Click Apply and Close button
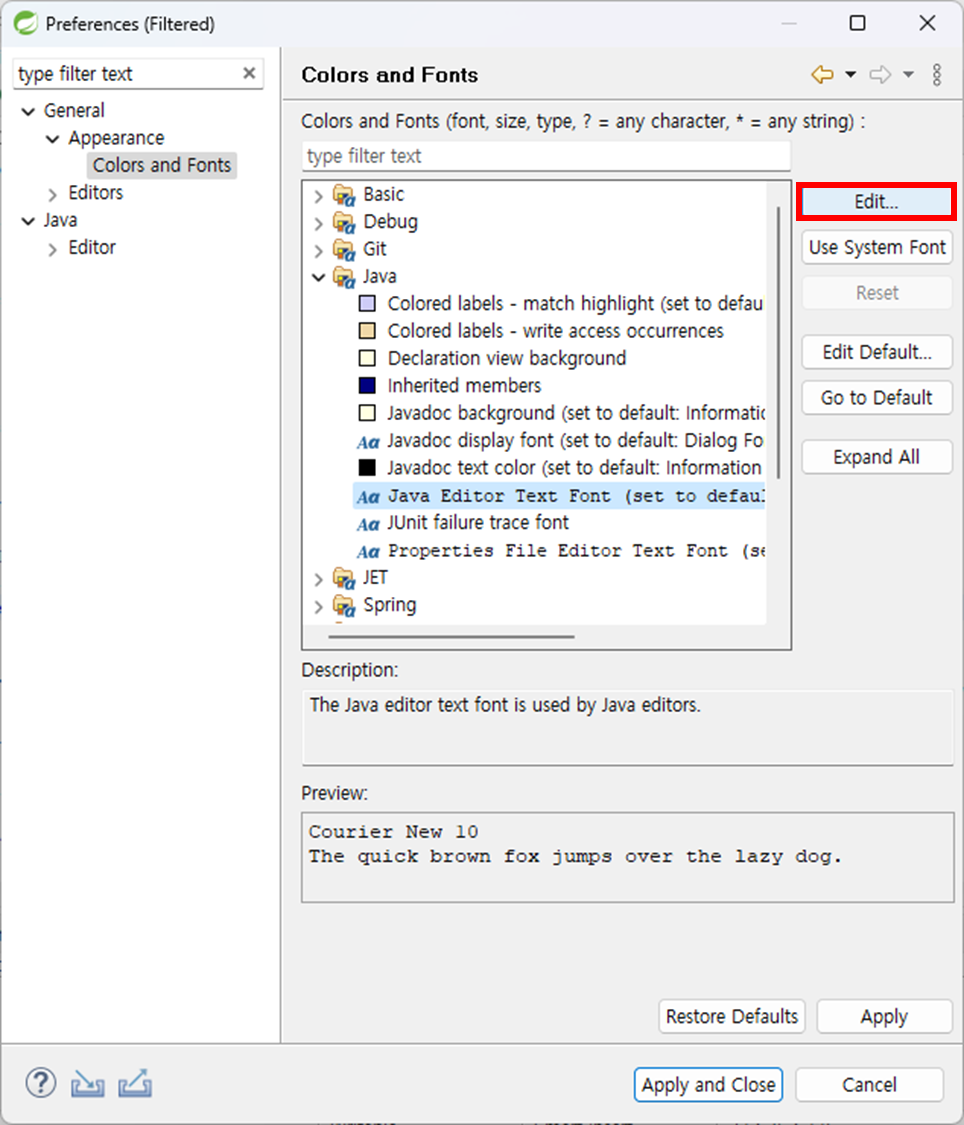964x1125 pixels. [x=708, y=1085]
